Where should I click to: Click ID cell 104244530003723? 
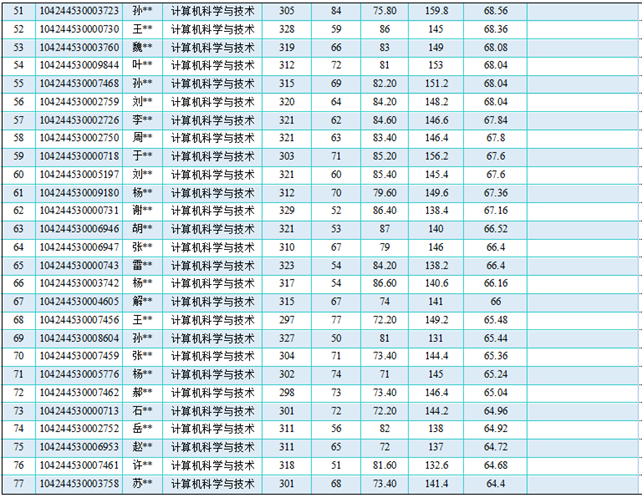79,10
